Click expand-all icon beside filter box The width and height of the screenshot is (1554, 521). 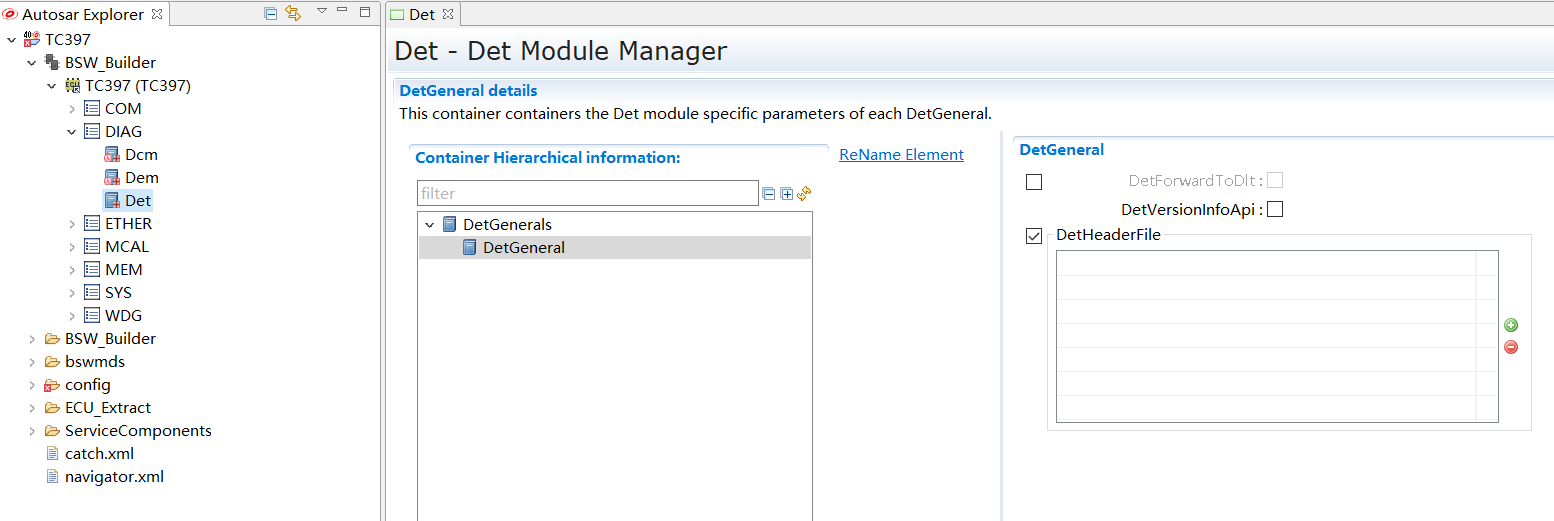click(787, 194)
